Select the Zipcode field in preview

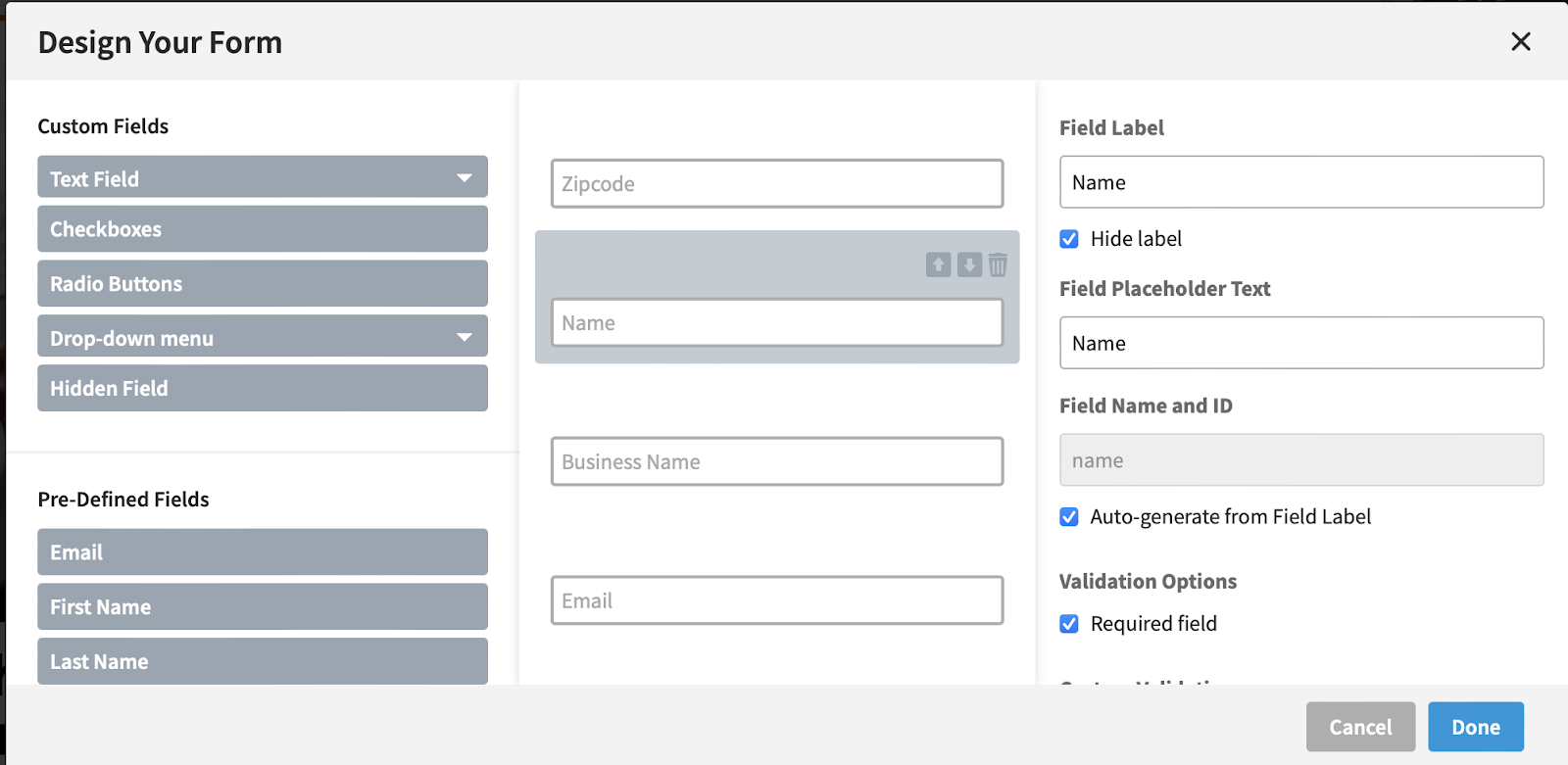tap(777, 183)
